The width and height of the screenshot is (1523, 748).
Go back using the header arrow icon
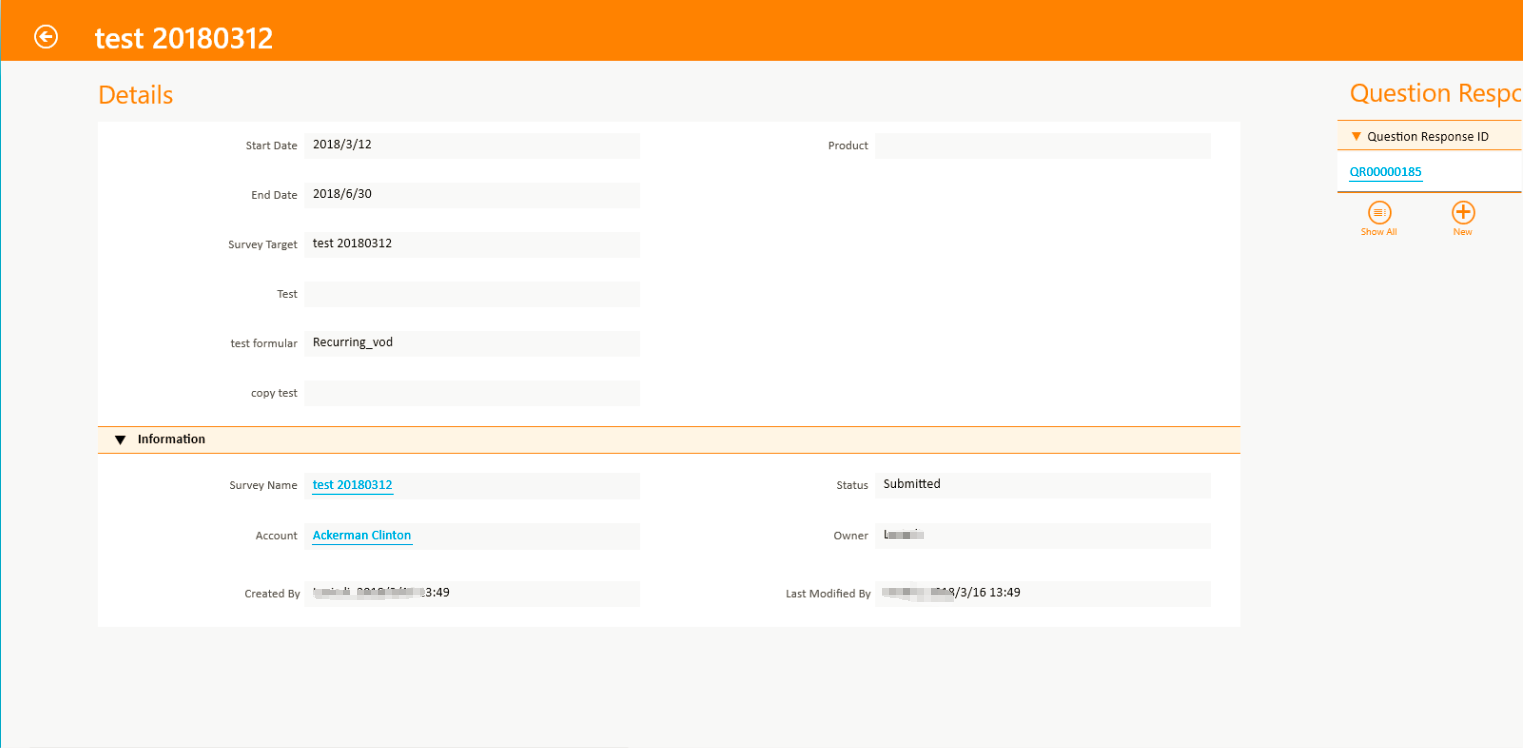click(x=46, y=37)
